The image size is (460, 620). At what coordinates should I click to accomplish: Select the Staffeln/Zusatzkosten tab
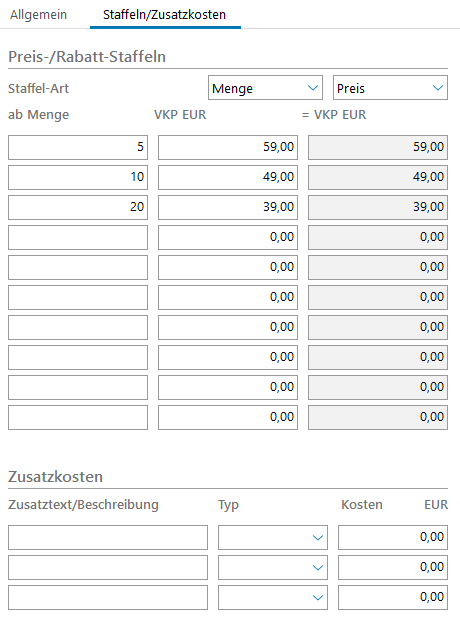pos(165,15)
